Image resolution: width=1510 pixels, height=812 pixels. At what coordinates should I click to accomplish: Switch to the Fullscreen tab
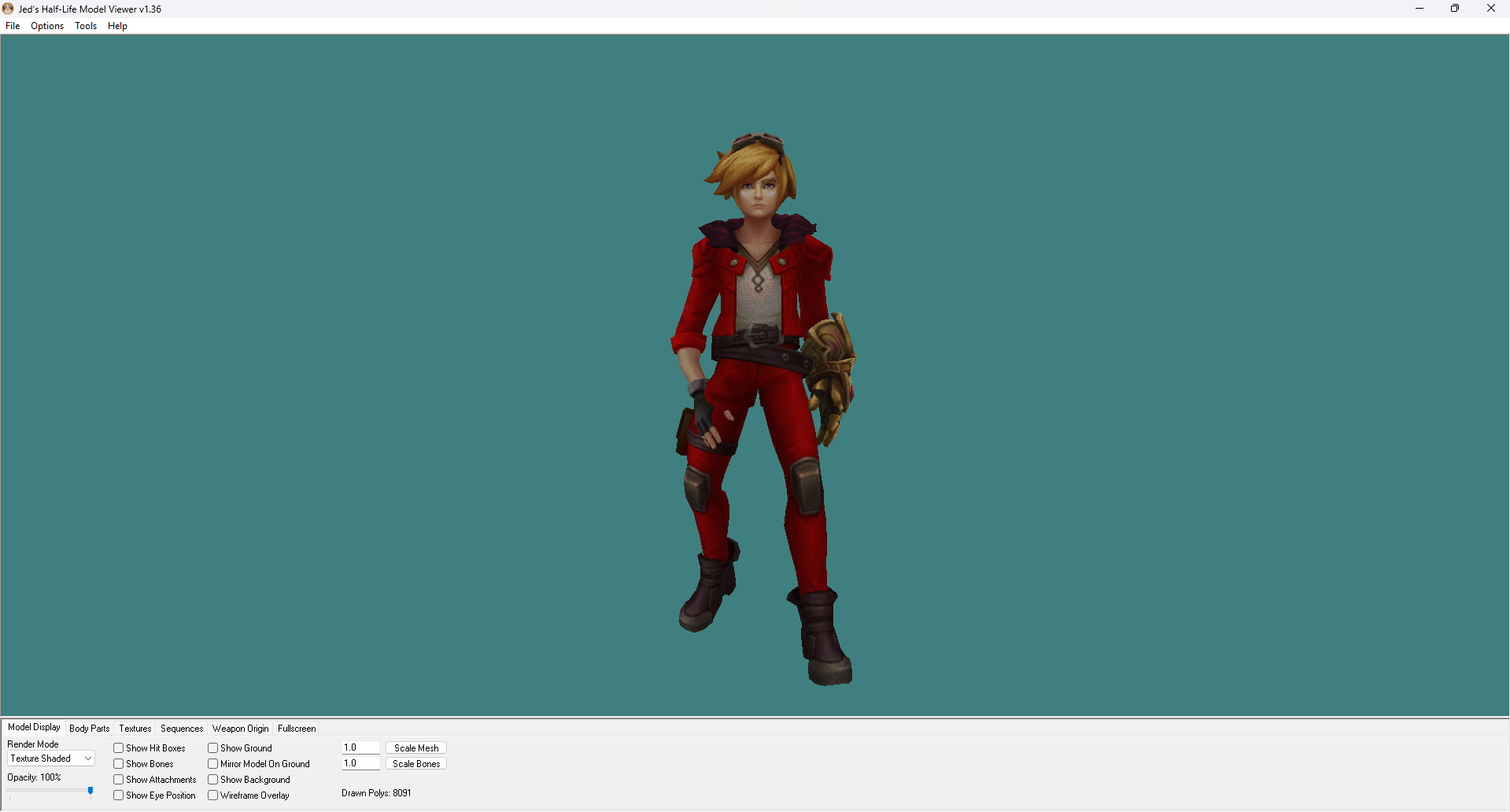click(x=297, y=729)
